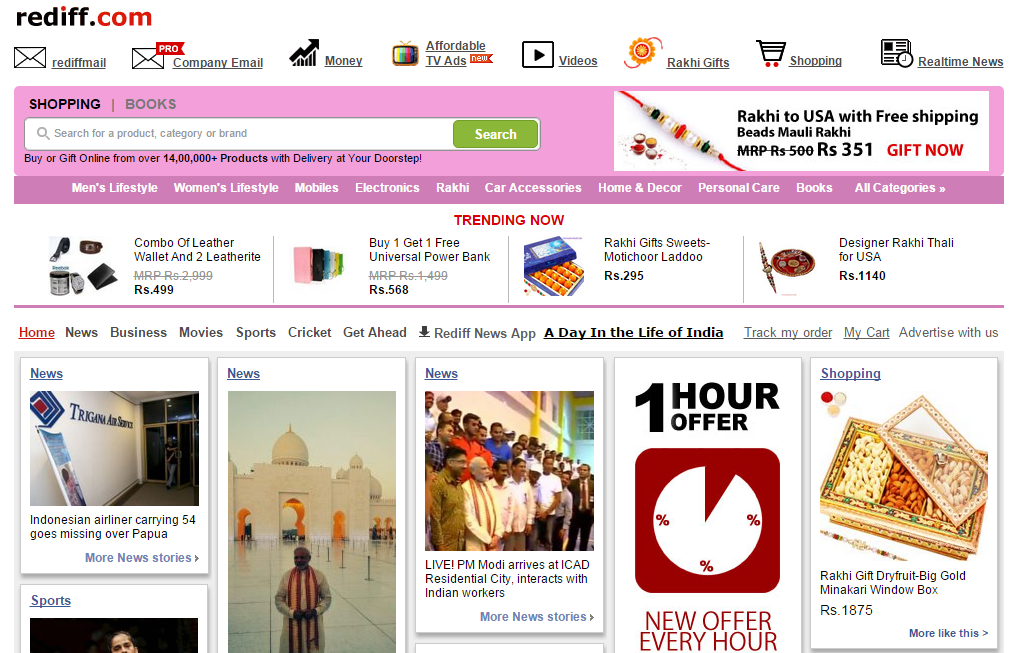The width and height of the screenshot is (1025, 653).
Task: Open the Track my order link
Action: (788, 332)
